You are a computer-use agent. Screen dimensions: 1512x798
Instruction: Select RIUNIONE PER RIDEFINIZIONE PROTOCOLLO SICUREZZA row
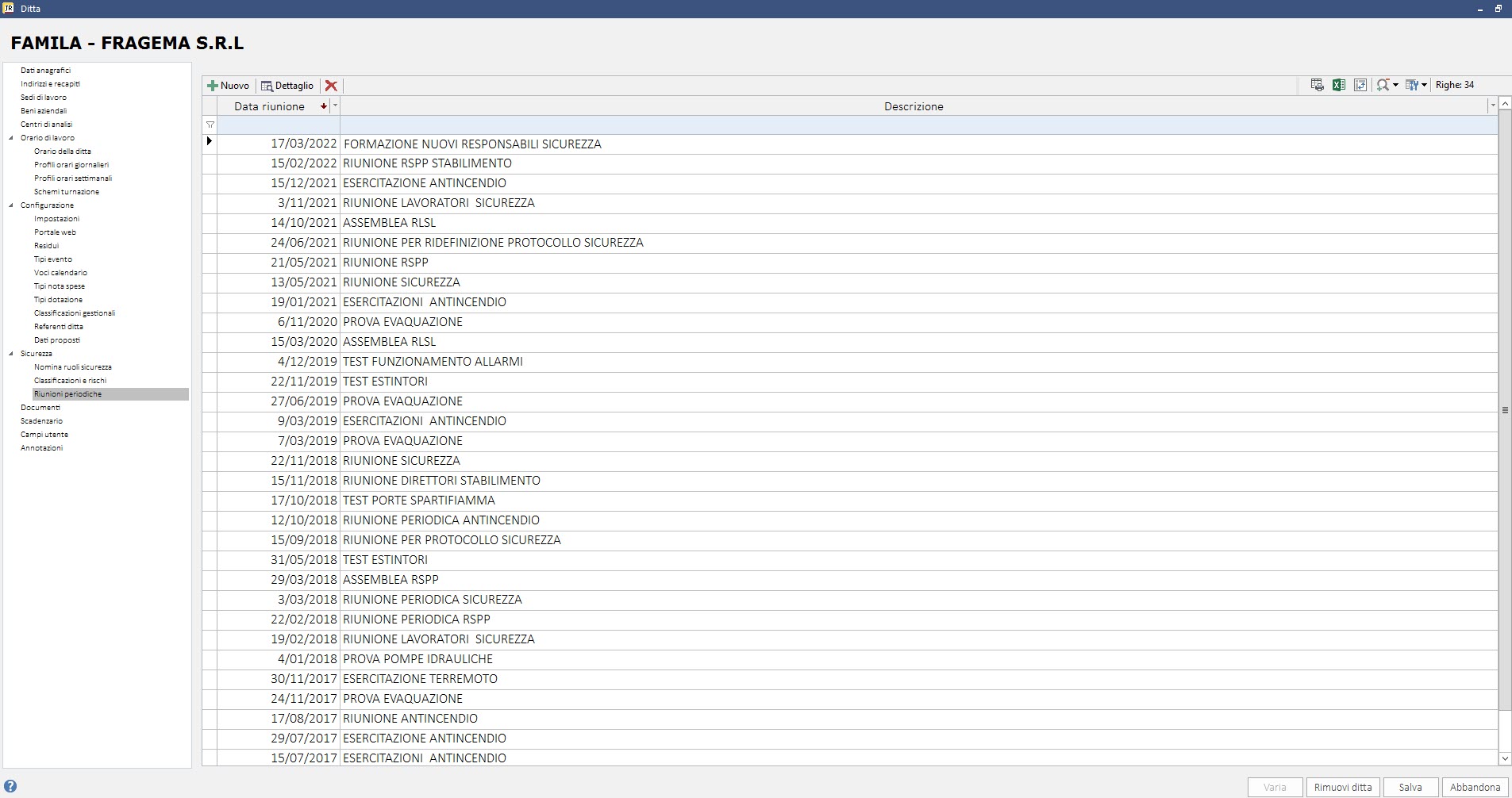pyautogui.click(x=850, y=243)
